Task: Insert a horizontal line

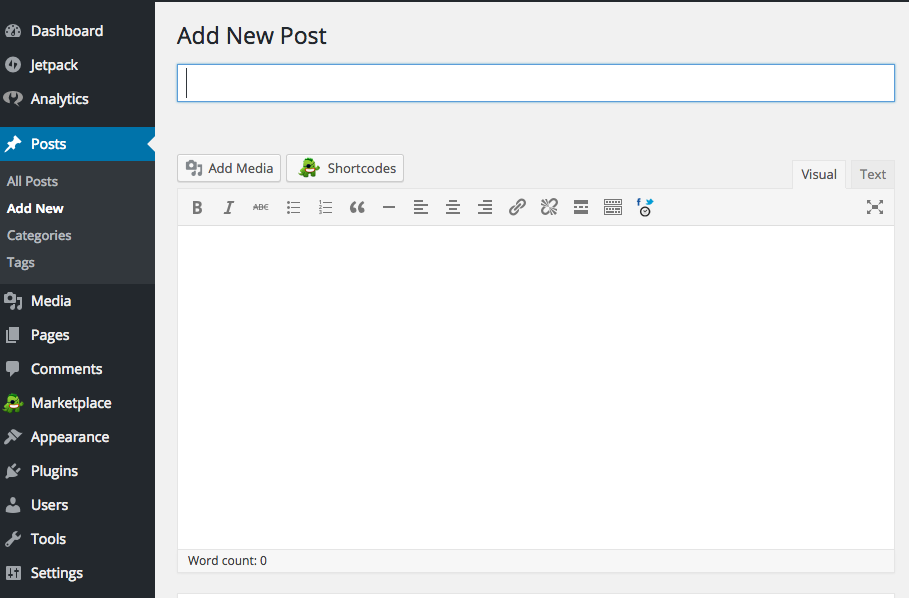Action: (389, 207)
